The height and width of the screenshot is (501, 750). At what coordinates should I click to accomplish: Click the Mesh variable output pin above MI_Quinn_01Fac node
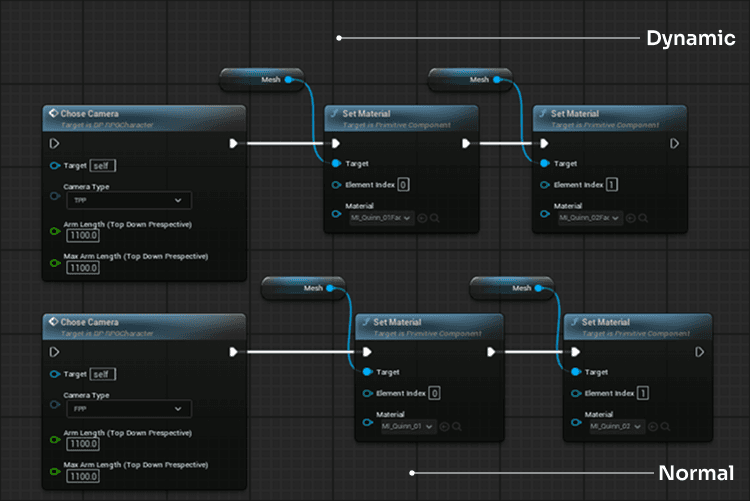pyautogui.click(x=288, y=79)
